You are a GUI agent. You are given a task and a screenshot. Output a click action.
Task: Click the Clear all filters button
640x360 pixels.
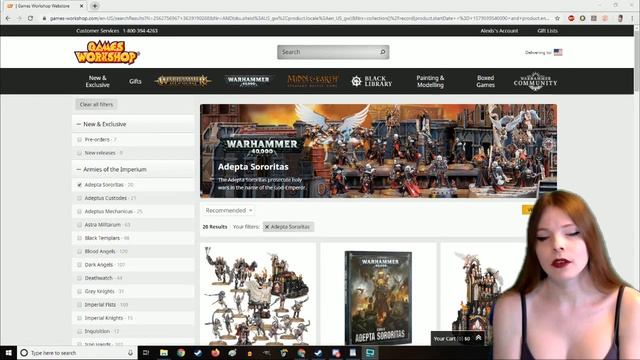96,104
